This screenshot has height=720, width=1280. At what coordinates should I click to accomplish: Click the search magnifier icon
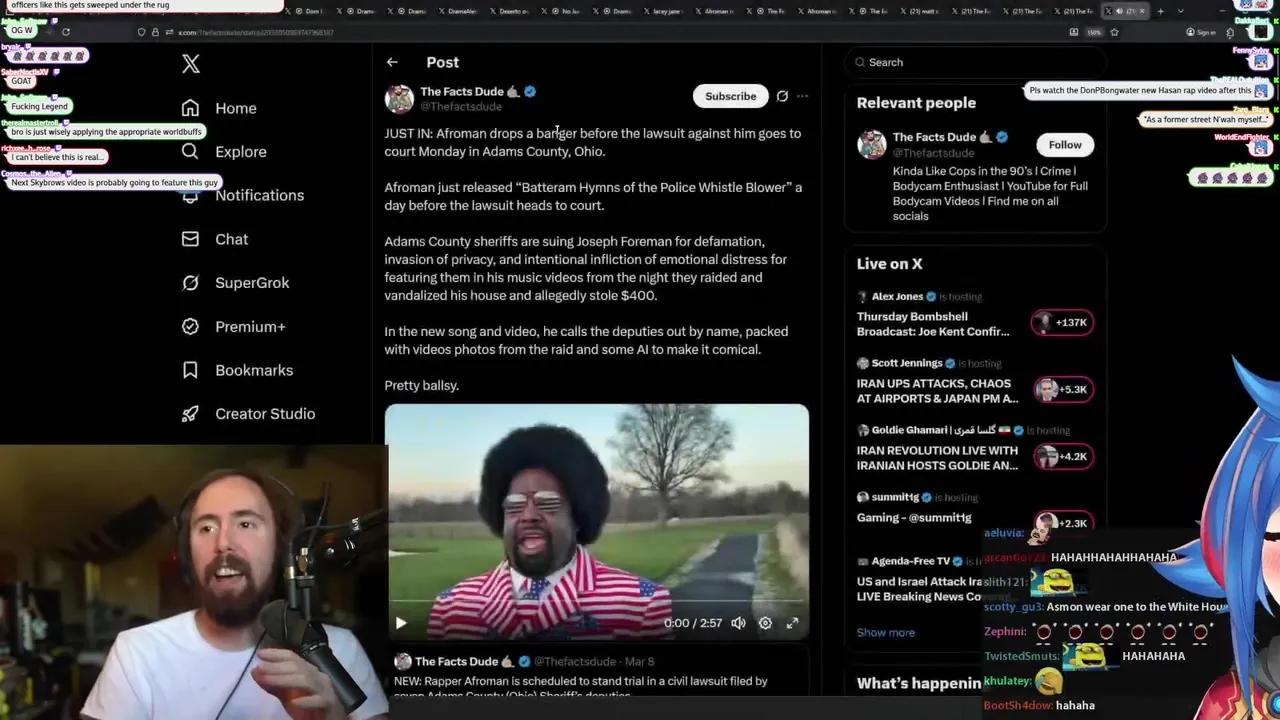point(860,62)
